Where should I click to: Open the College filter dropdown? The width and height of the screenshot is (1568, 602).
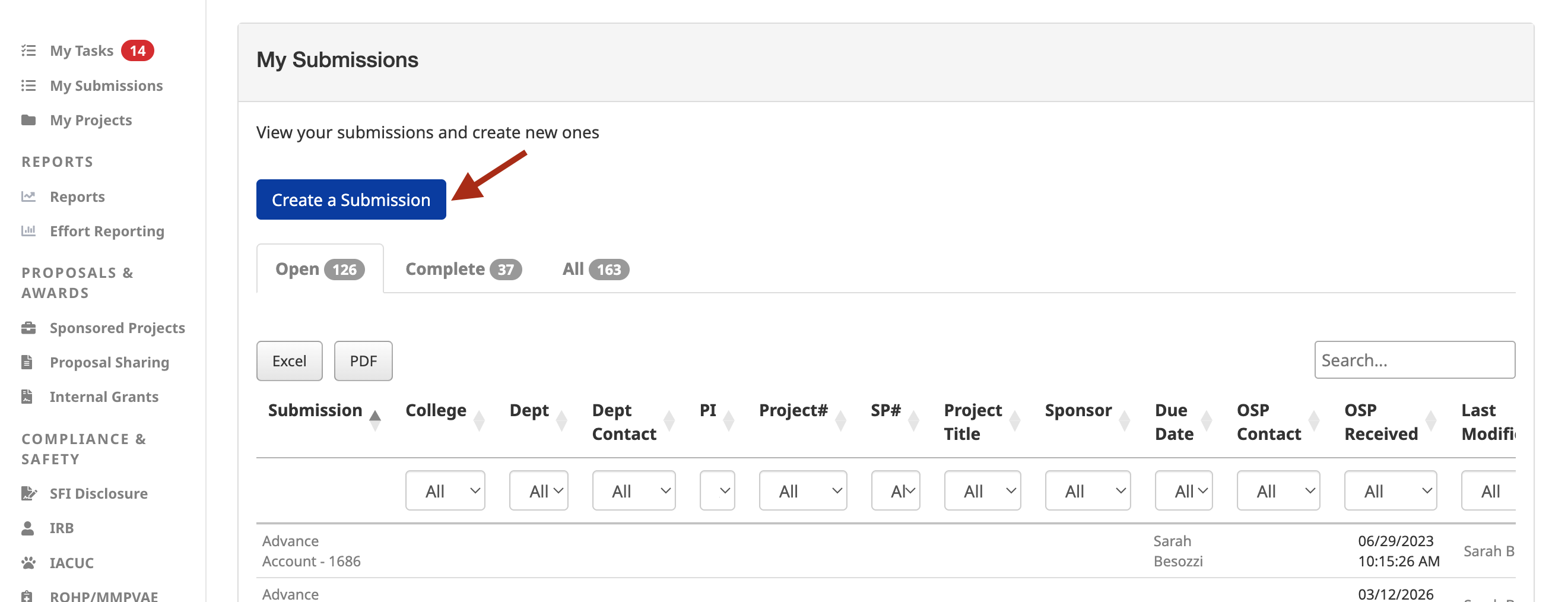445,490
